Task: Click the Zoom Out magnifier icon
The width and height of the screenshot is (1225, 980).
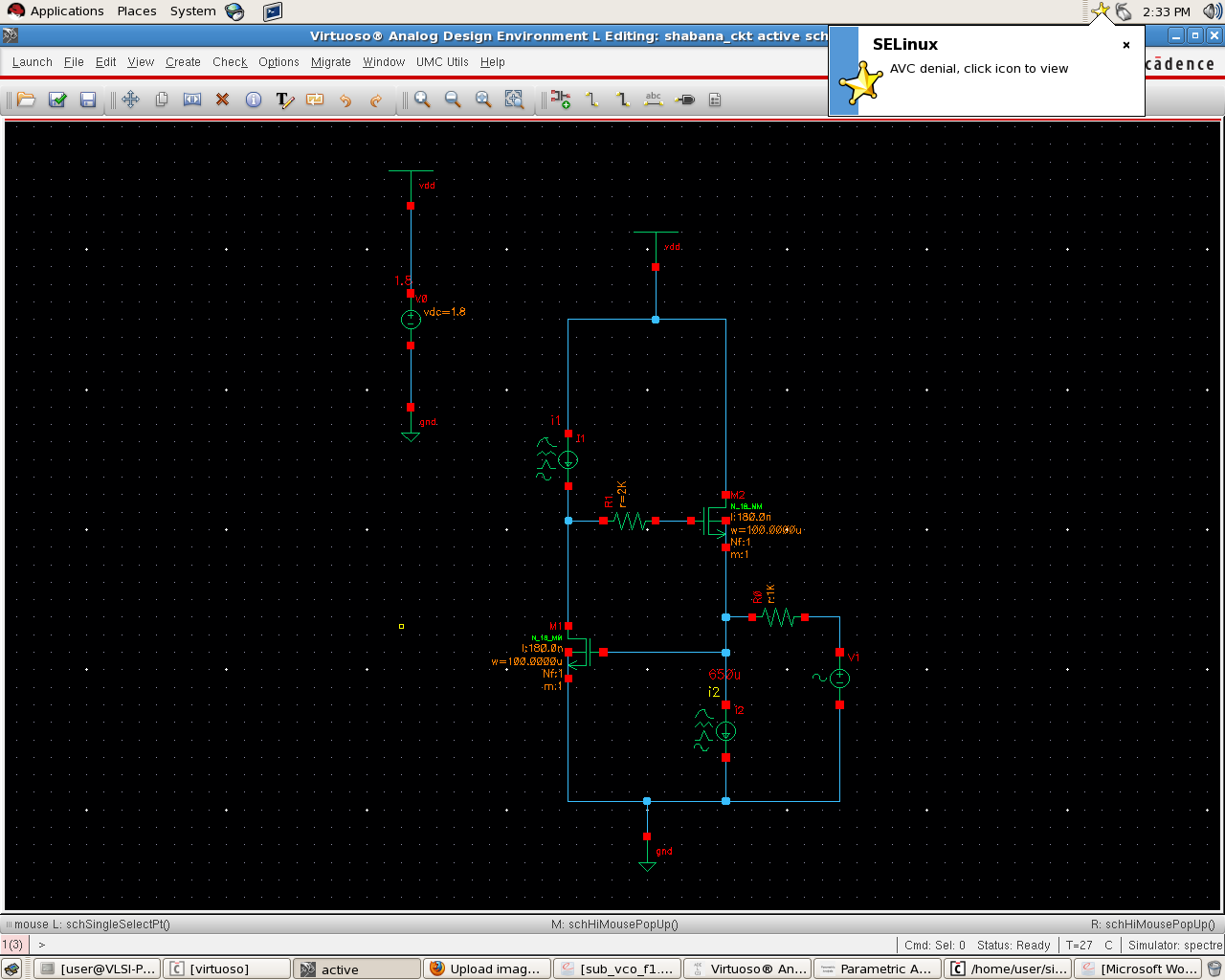Action: click(453, 100)
